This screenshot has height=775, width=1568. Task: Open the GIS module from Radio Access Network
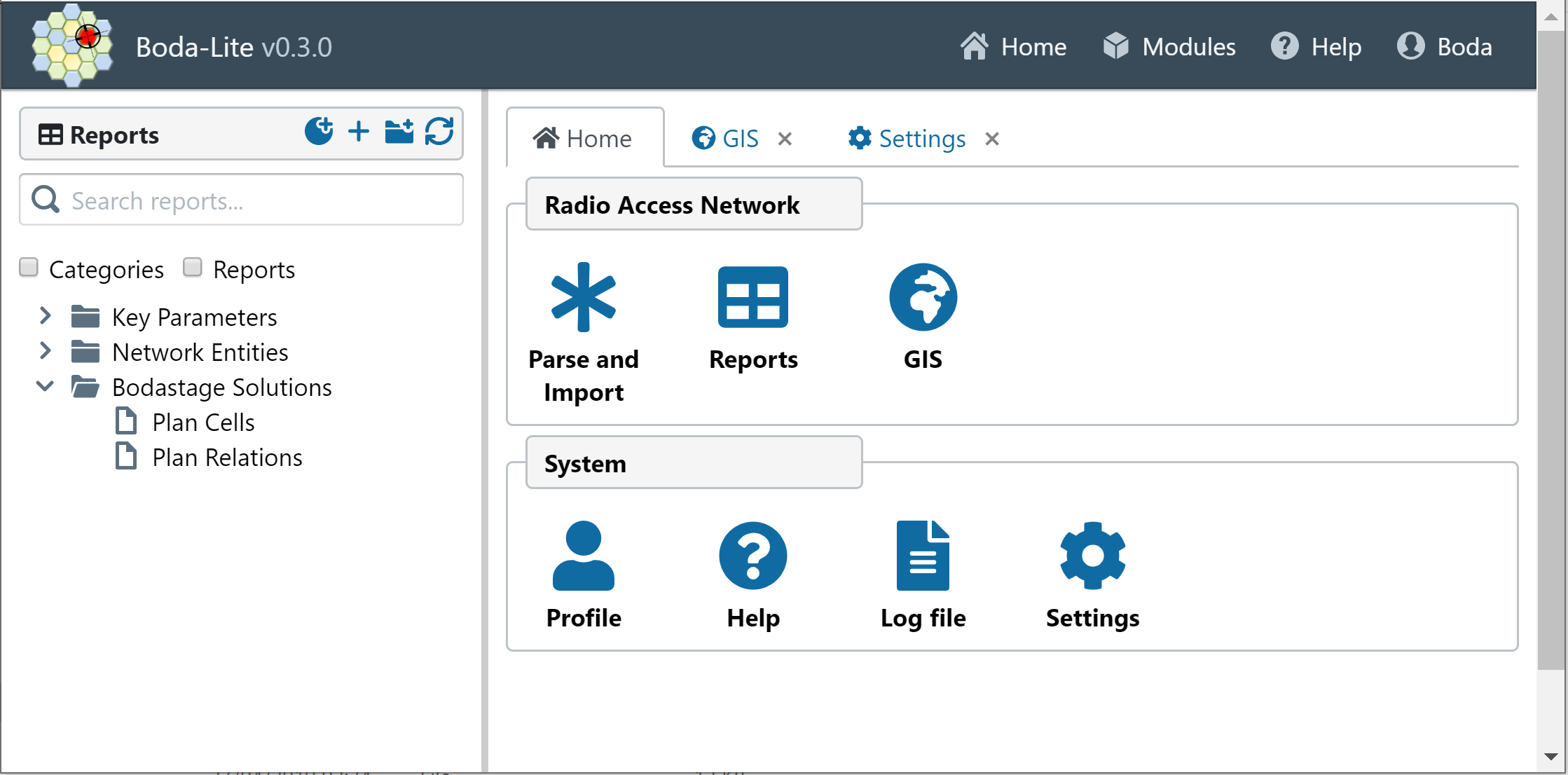click(923, 297)
